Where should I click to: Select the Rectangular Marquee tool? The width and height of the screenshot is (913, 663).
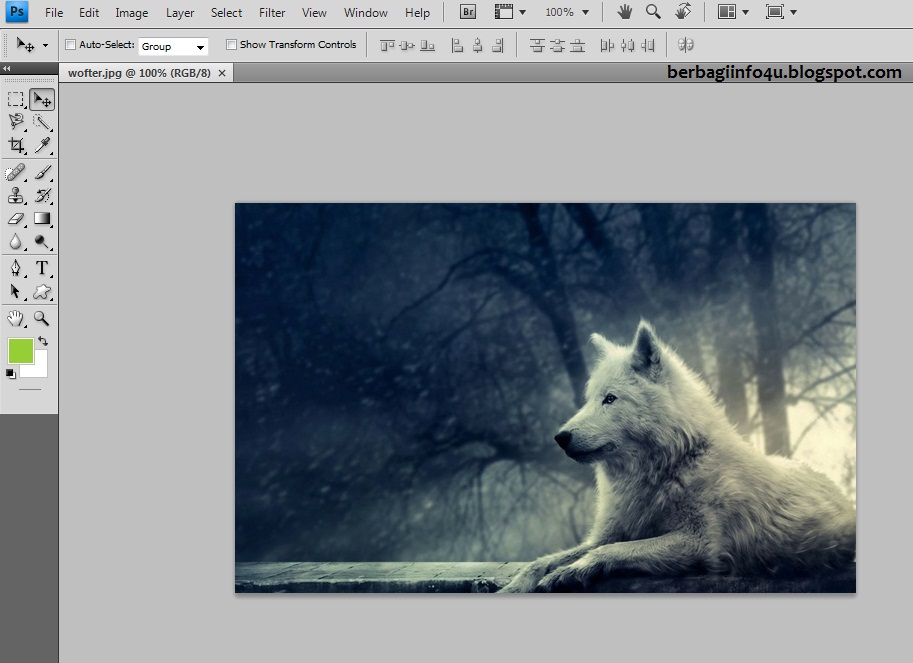click(16, 99)
